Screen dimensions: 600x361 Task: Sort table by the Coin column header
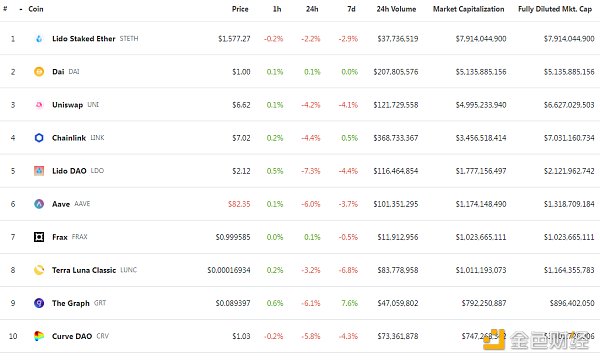click(36, 9)
